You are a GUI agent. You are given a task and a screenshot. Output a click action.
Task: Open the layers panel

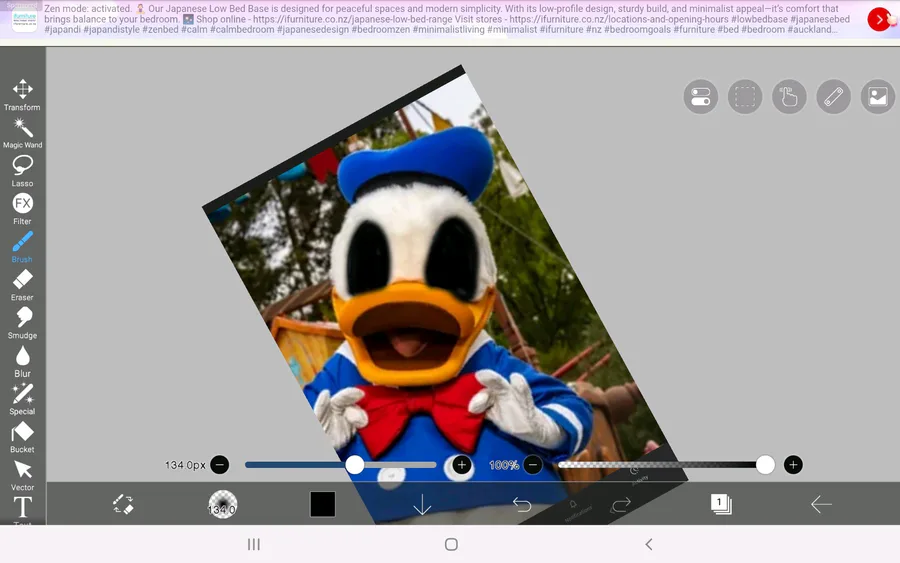tap(721, 504)
